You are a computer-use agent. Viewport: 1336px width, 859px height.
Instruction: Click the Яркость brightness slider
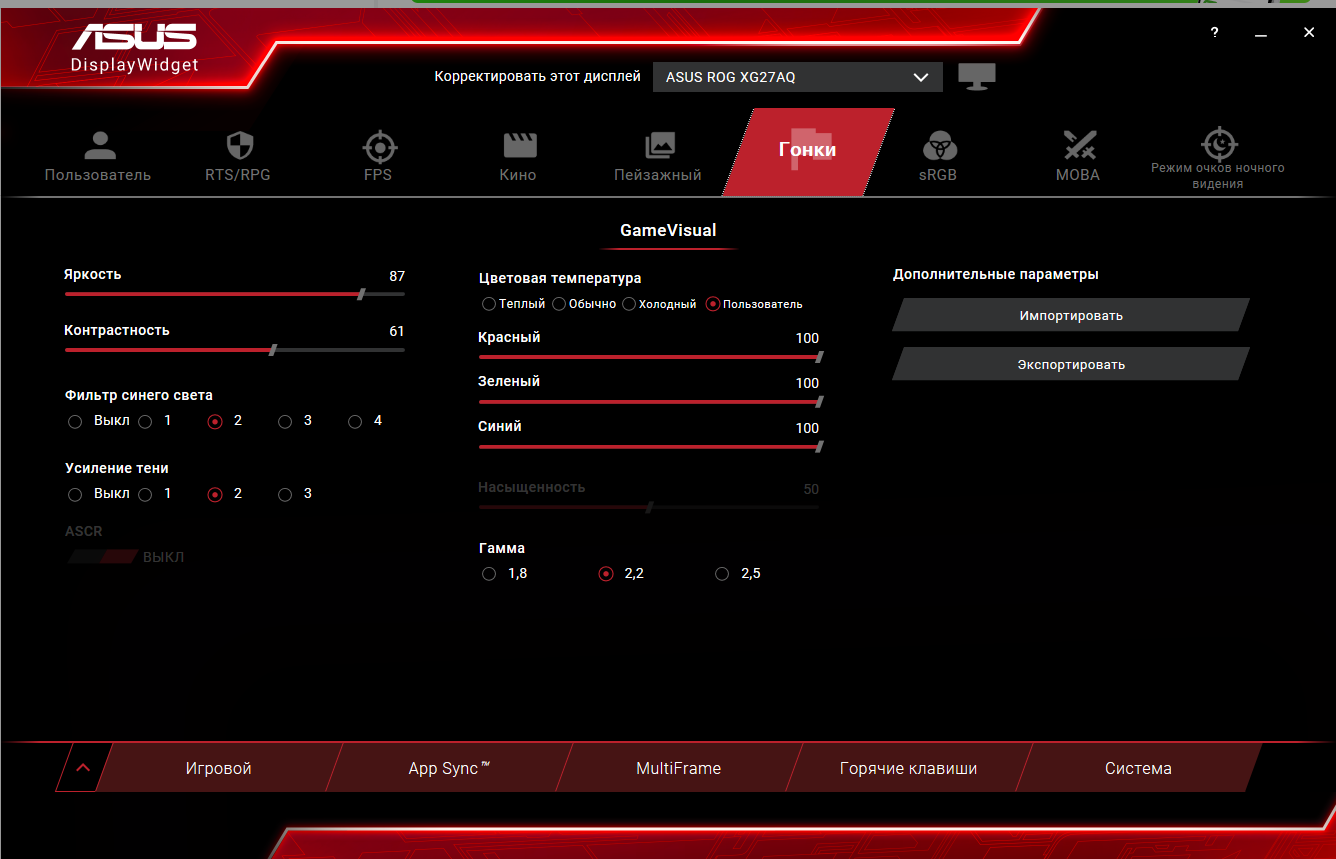click(234, 294)
